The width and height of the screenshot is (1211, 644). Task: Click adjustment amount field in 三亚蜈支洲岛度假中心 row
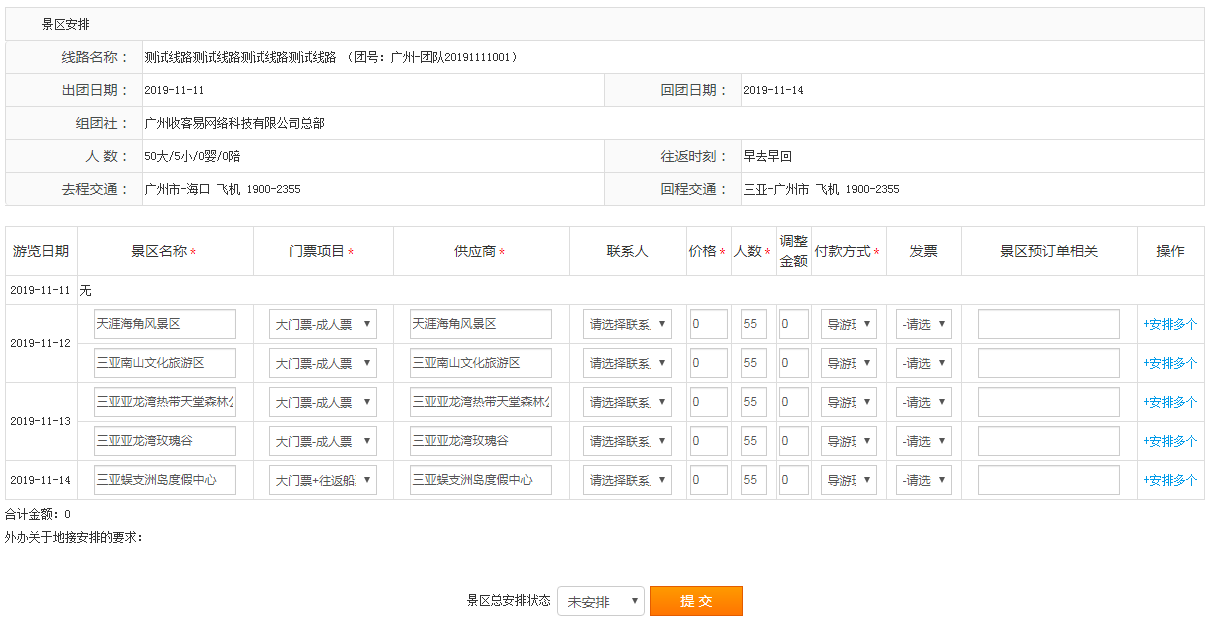793,480
